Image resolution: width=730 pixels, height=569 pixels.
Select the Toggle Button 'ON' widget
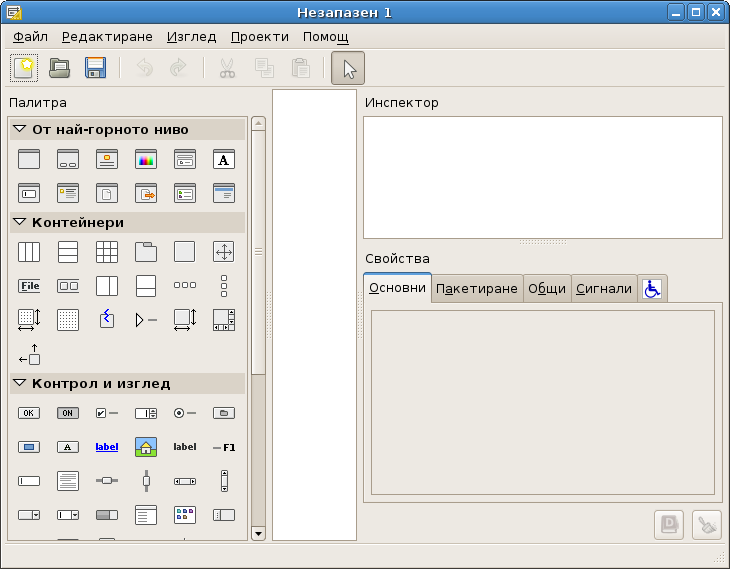tap(68, 413)
